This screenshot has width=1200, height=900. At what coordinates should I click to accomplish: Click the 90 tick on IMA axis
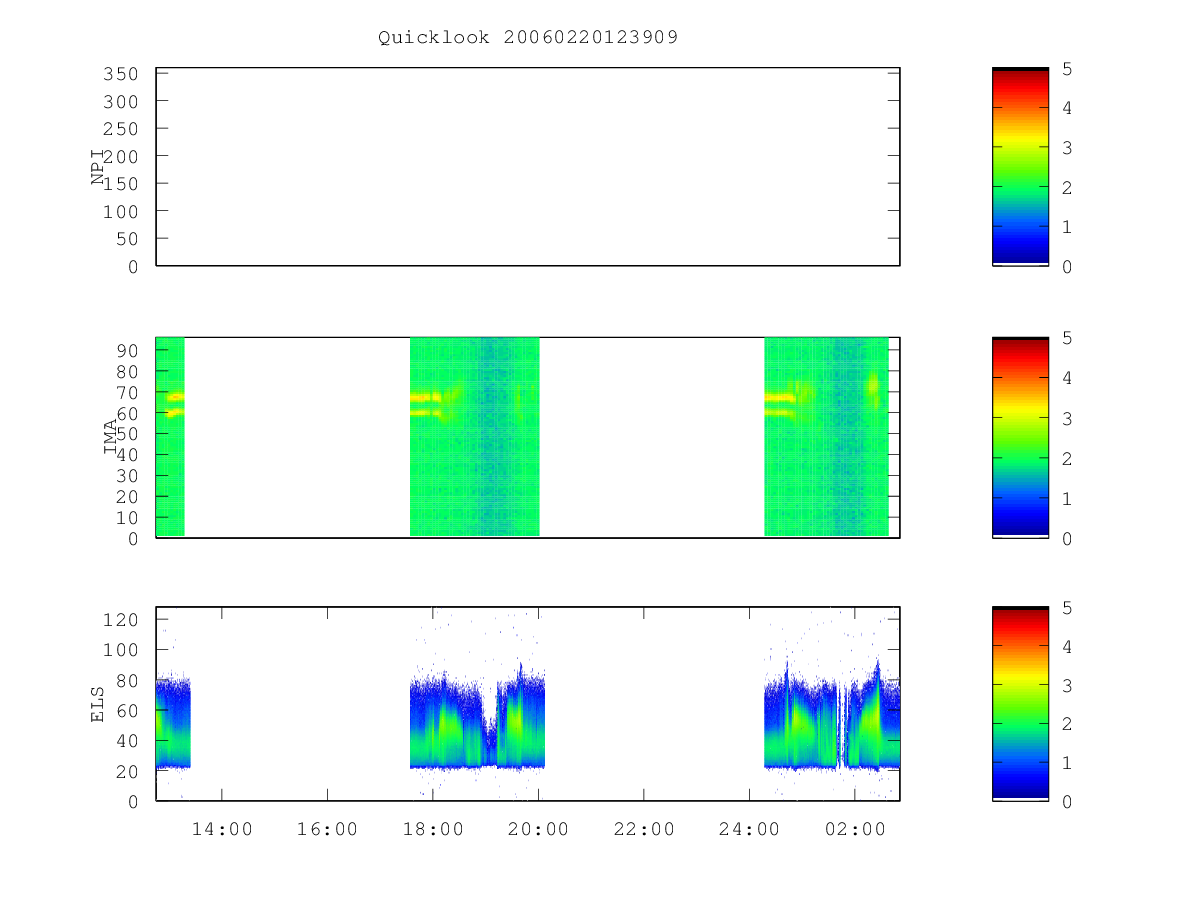click(126, 350)
